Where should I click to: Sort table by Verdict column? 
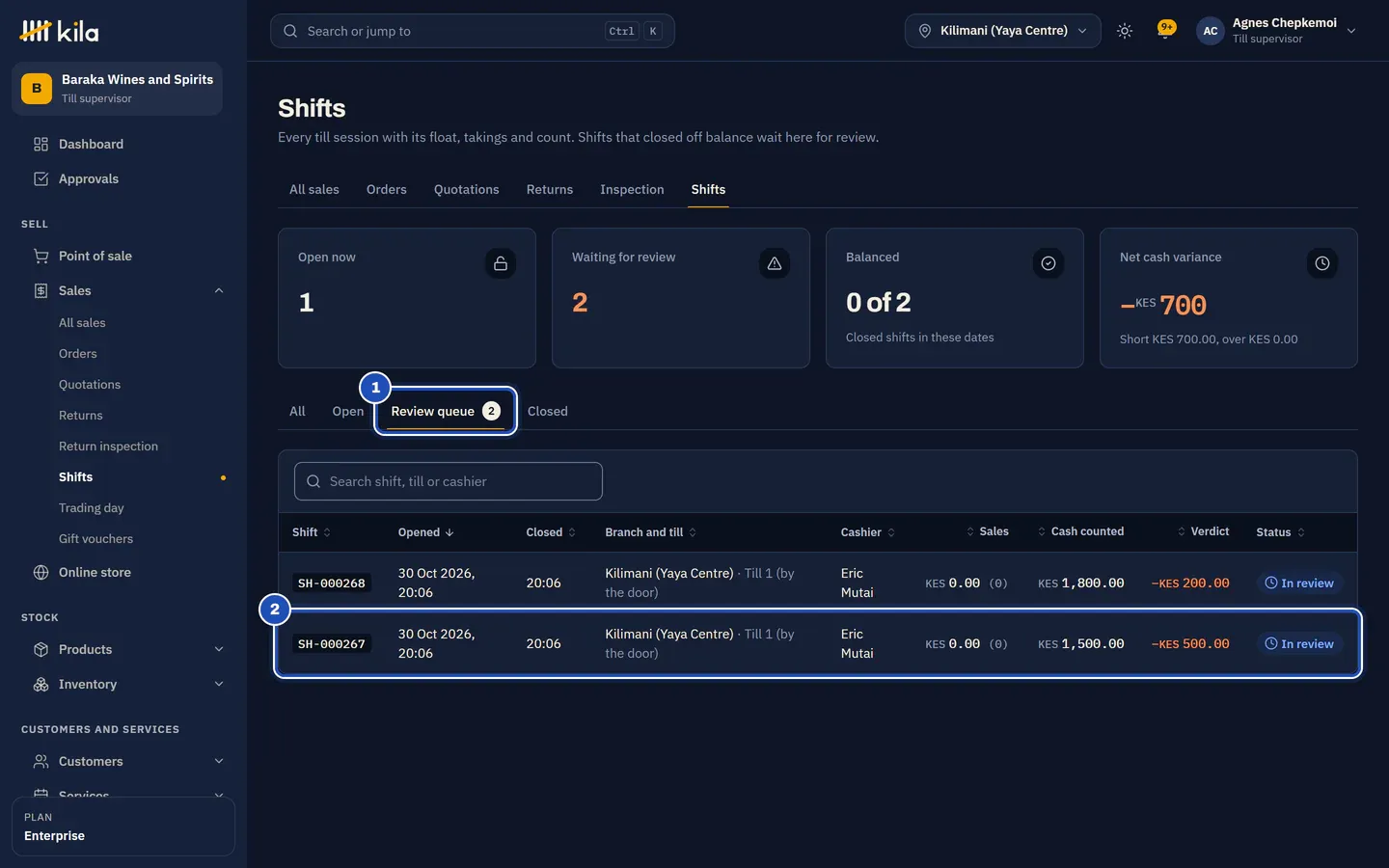1203,531
